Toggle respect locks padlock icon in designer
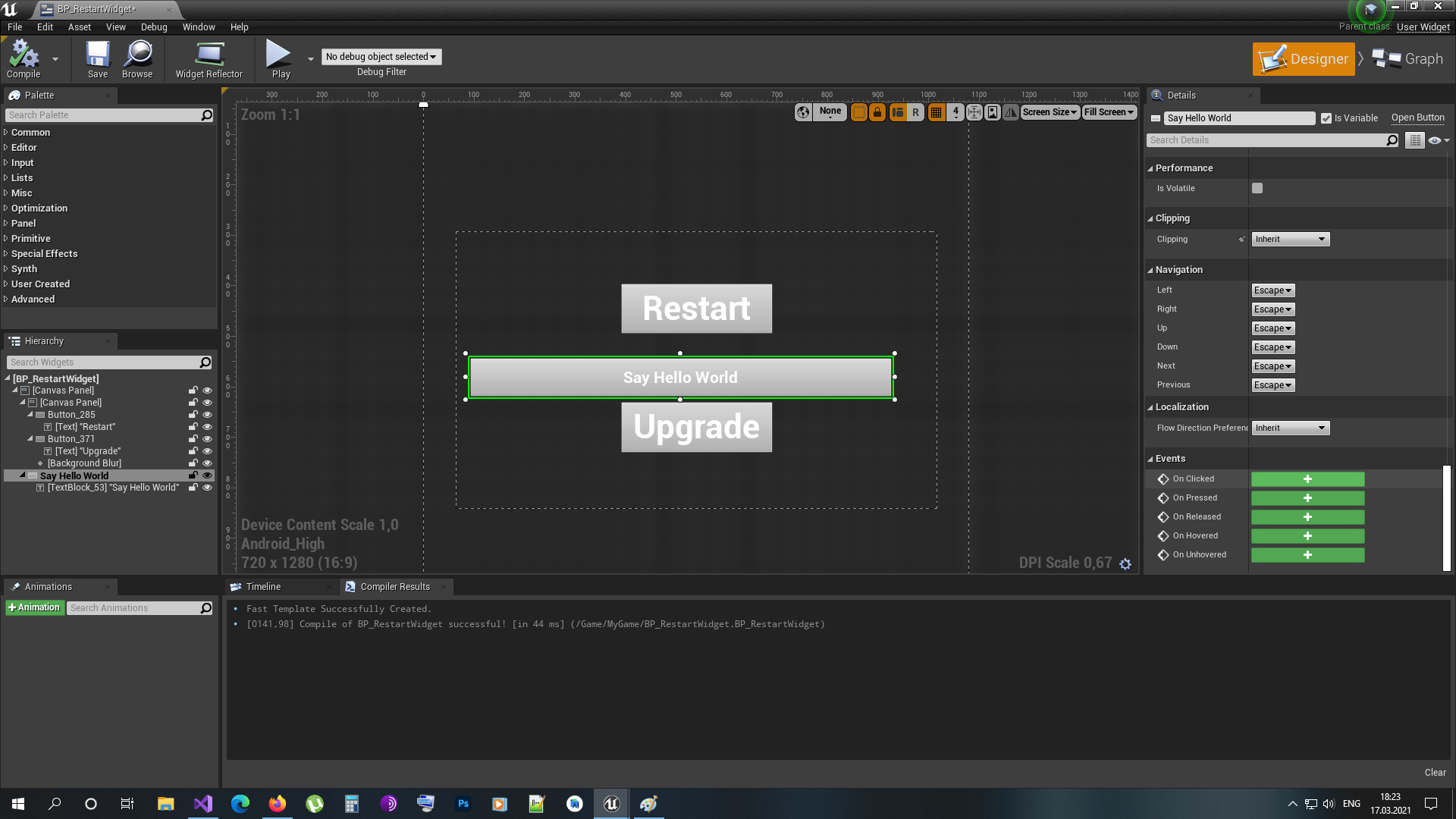Image resolution: width=1456 pixels, height=819 pixels. [877, 112]
